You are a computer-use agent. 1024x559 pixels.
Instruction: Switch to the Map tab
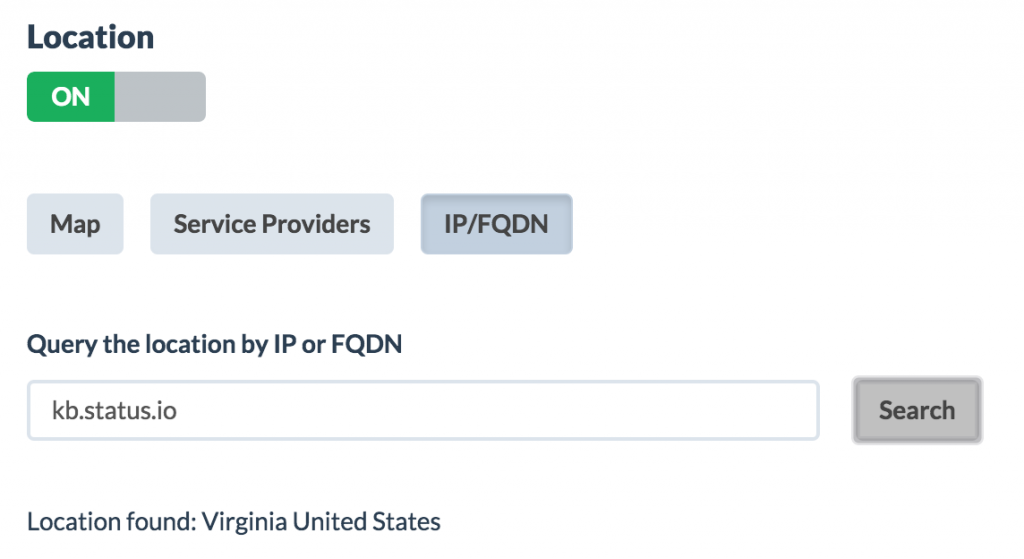75,224
